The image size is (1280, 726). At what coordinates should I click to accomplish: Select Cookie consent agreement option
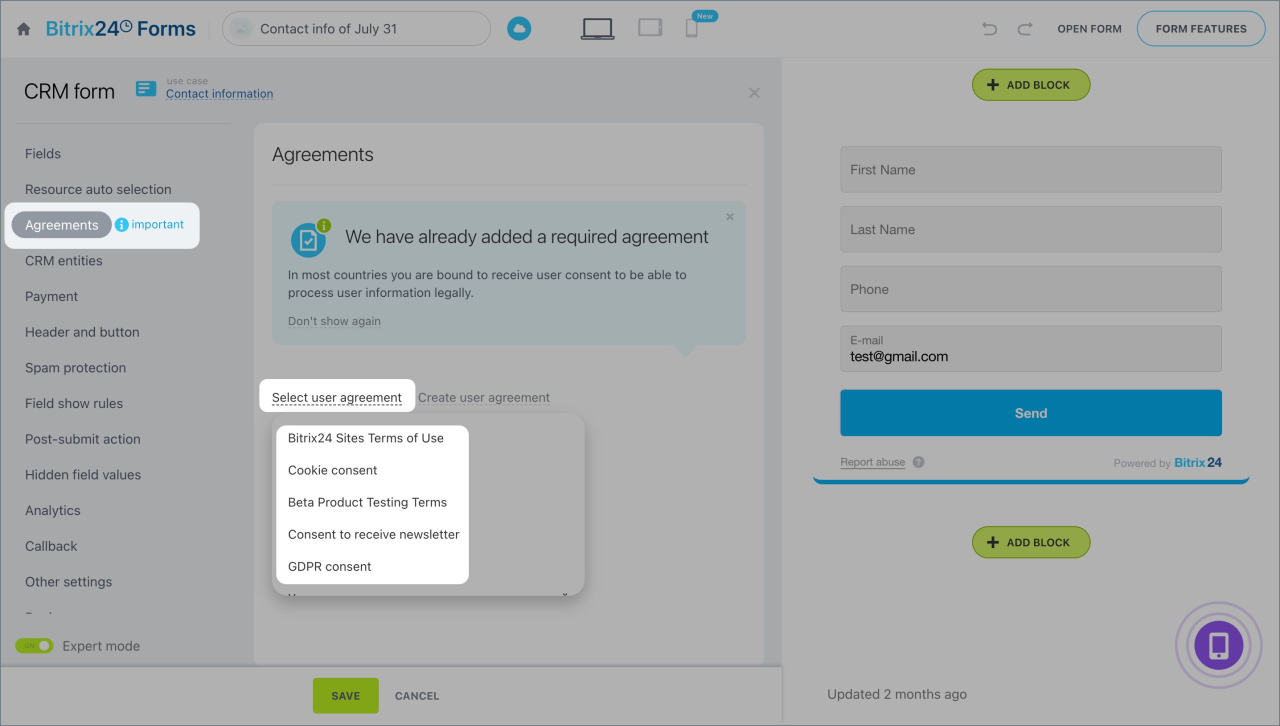click(x=332, y=470)
